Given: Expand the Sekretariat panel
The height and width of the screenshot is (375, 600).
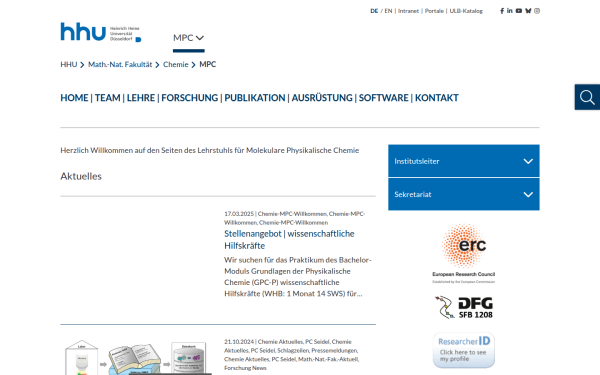Looking at the screenshot, I should coord(464,194).
